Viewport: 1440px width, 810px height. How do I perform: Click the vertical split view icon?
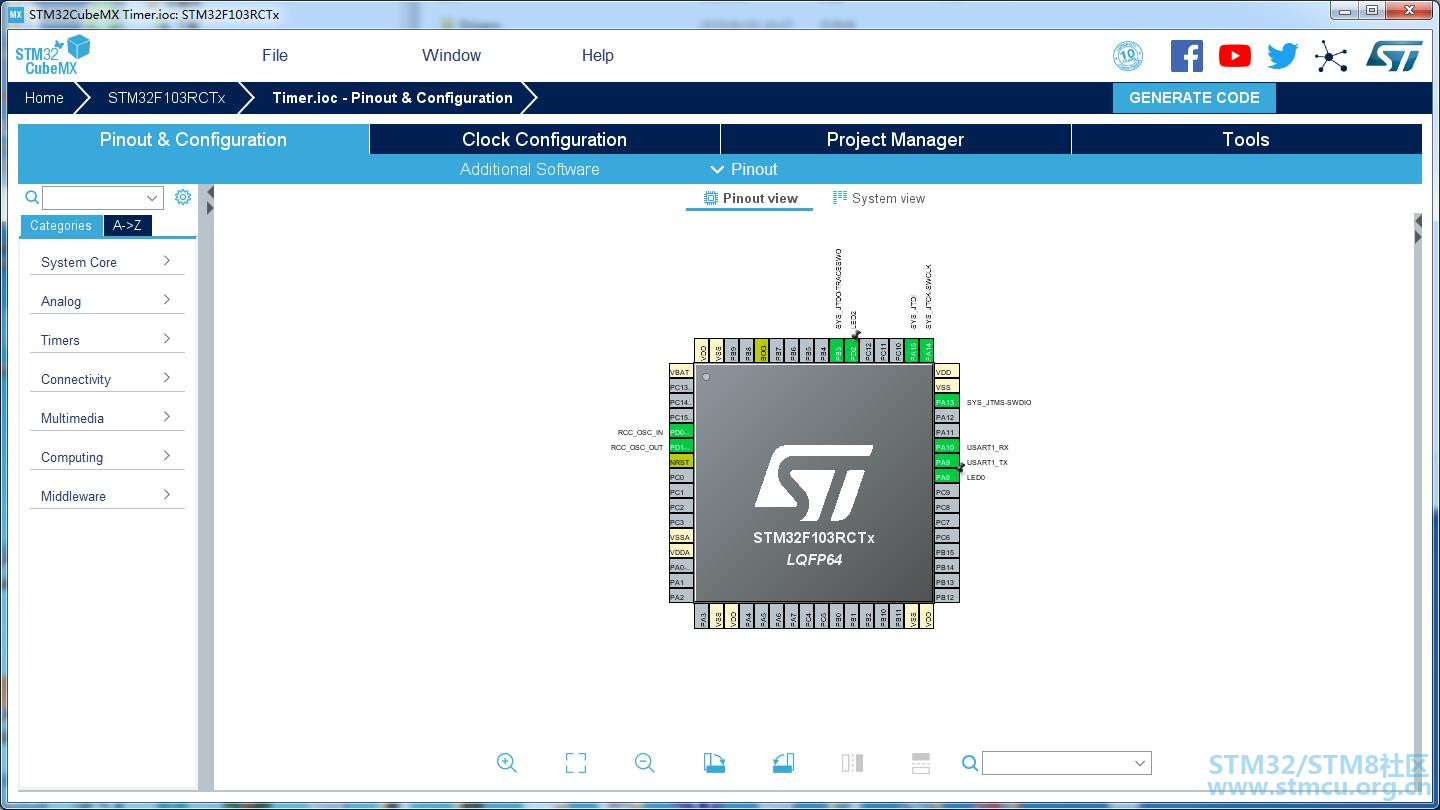click(x=921, y=763)
